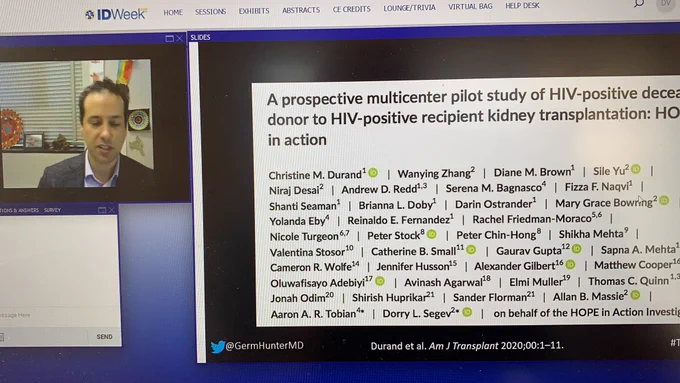Click the IDWeek logo
Image resolution: width=680 pixels, height=383 pixels.
point(116,14)
